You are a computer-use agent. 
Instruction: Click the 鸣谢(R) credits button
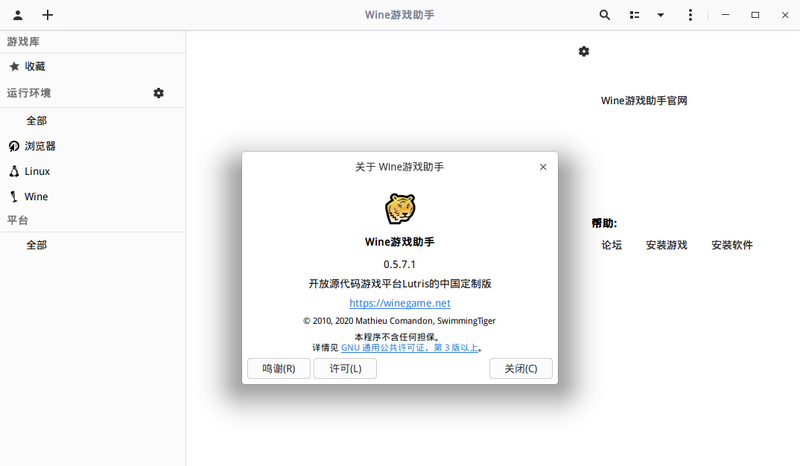coord(279,368)
